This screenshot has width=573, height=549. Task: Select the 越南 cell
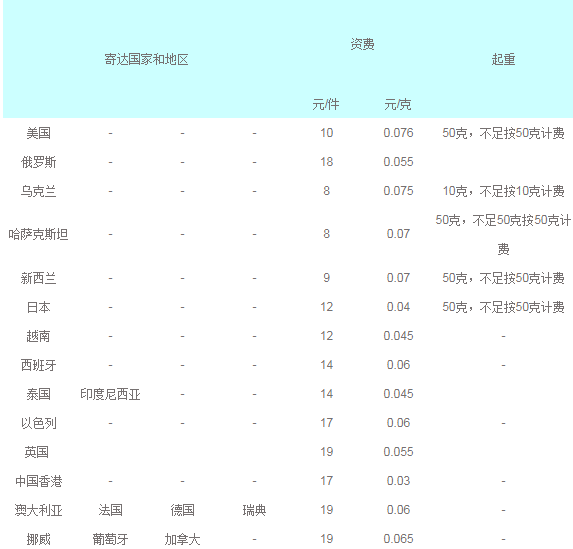click(38, 336)
